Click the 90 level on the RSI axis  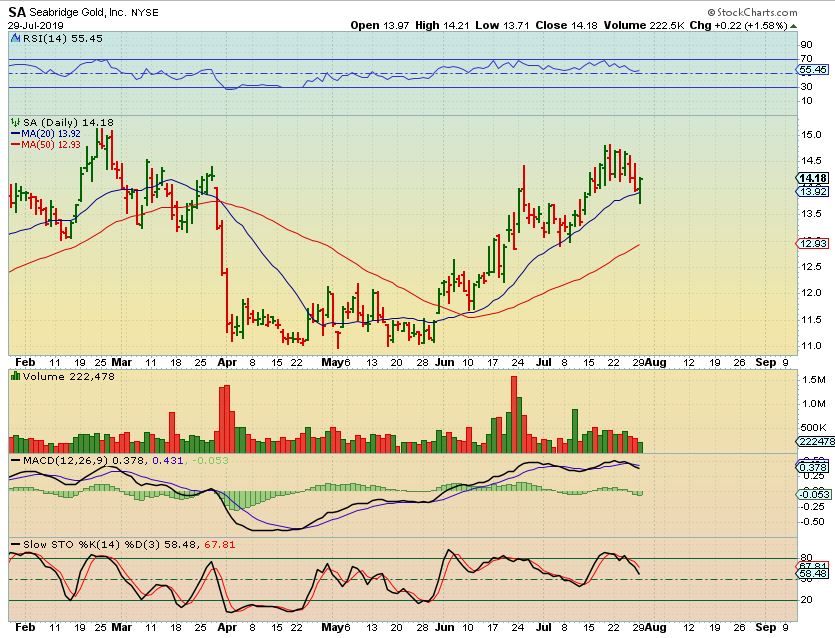coord(806,45)
